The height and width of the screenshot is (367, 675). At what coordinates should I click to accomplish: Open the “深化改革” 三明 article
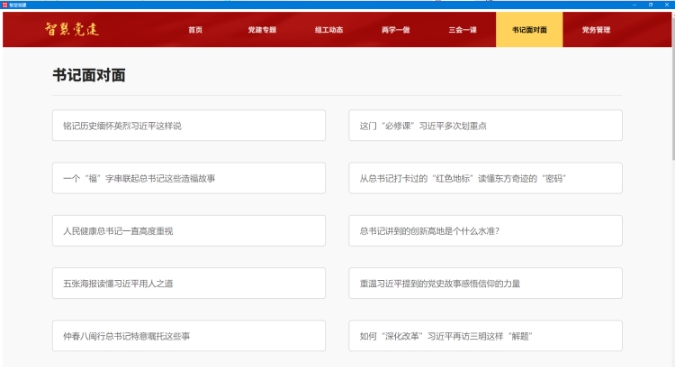coord(485,336)
